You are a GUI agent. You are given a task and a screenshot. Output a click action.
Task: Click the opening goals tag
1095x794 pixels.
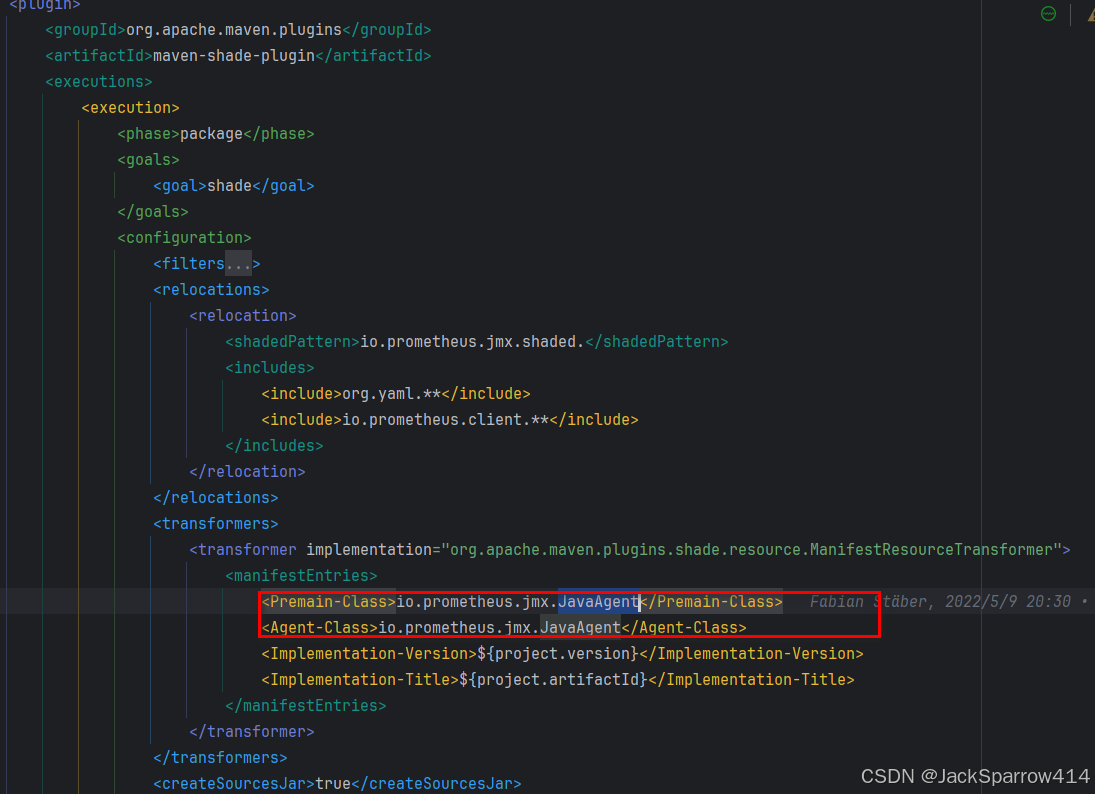tap(149, 160)
